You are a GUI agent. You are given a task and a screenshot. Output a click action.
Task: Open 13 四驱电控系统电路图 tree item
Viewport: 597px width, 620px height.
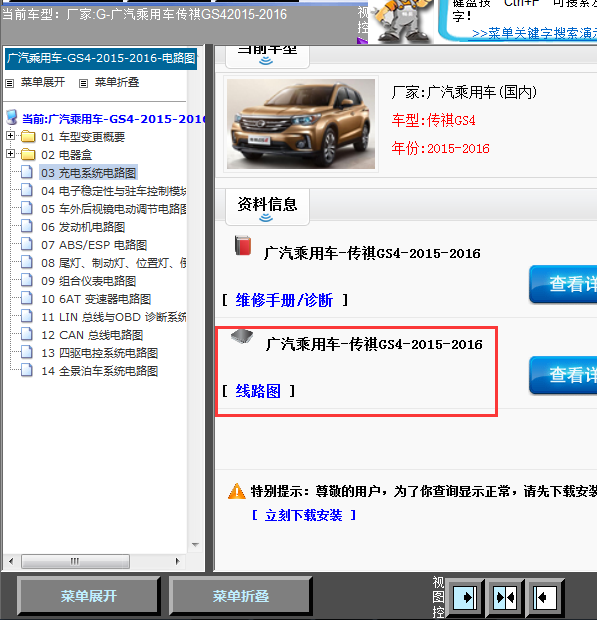click(x=100, y=353)
